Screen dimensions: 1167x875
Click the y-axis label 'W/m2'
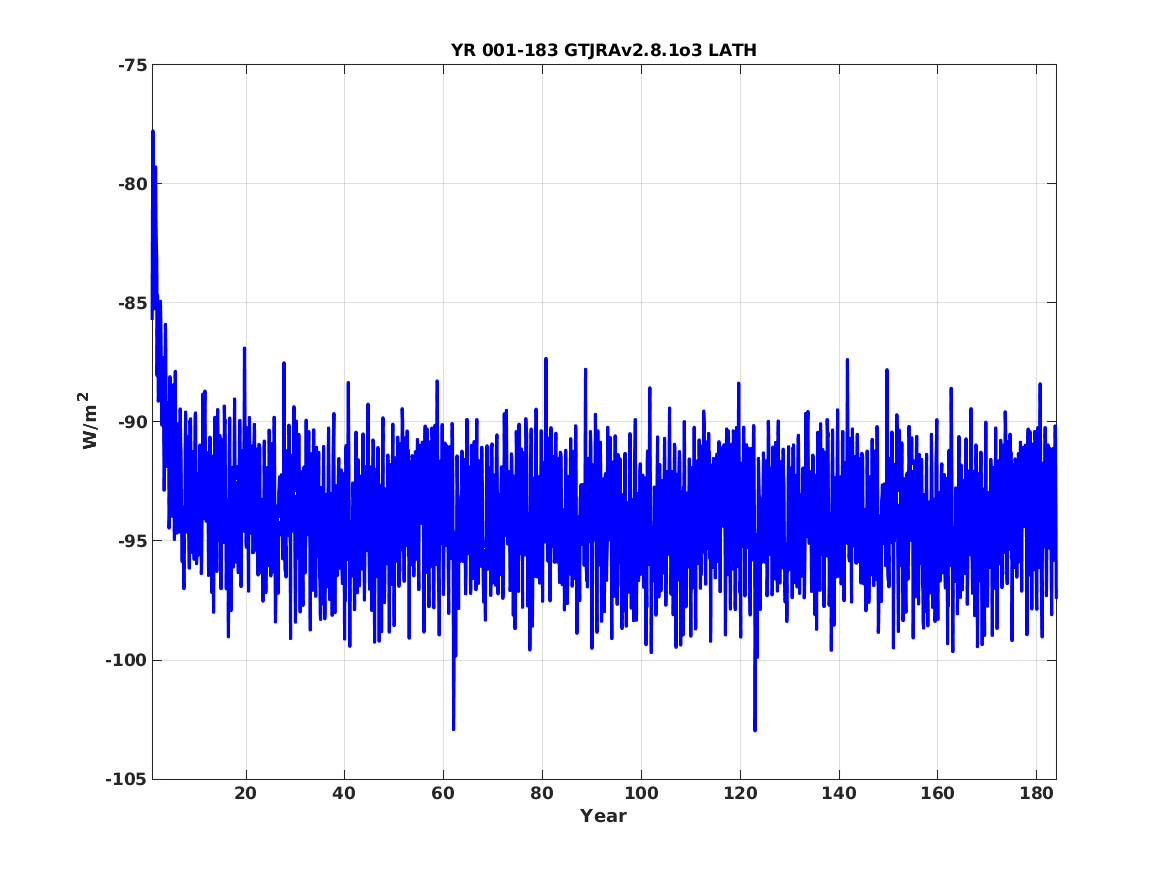pos(88,420)
